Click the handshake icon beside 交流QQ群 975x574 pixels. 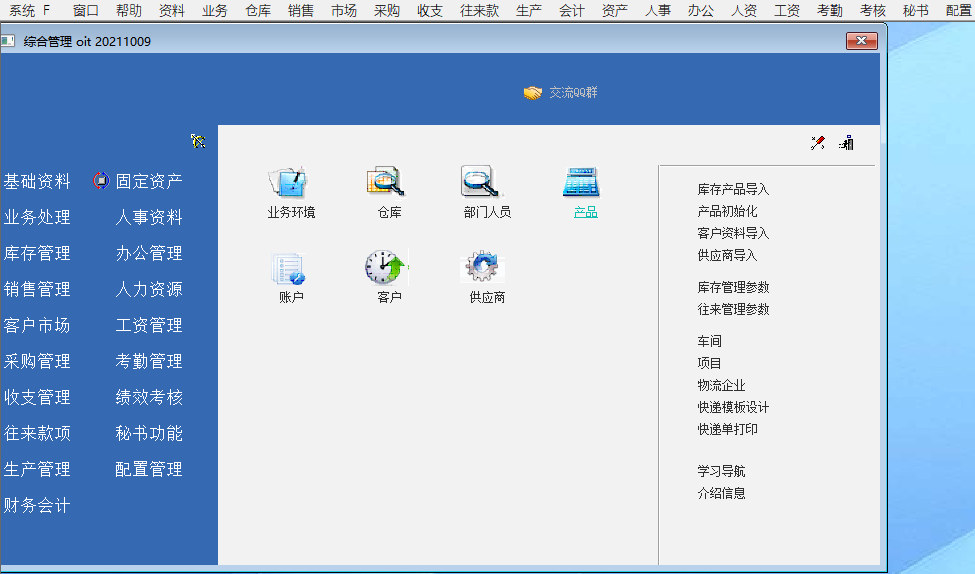pyautogui.click(x=533, y=93)
